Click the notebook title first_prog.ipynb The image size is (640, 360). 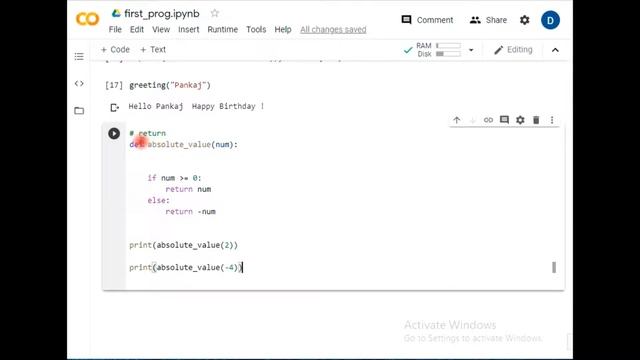162,13
